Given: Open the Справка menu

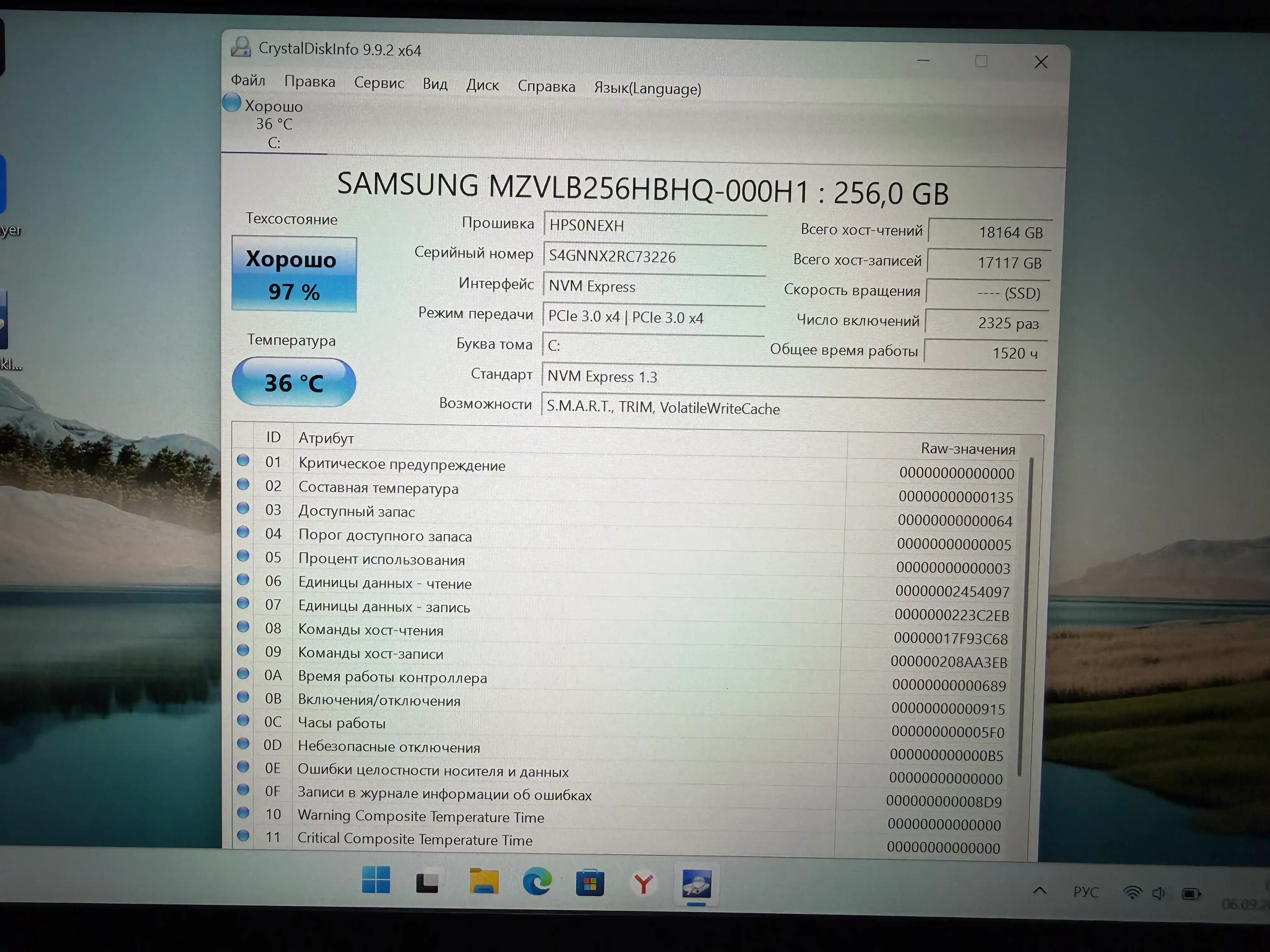Looking at the screenshot, I should 546,87.
